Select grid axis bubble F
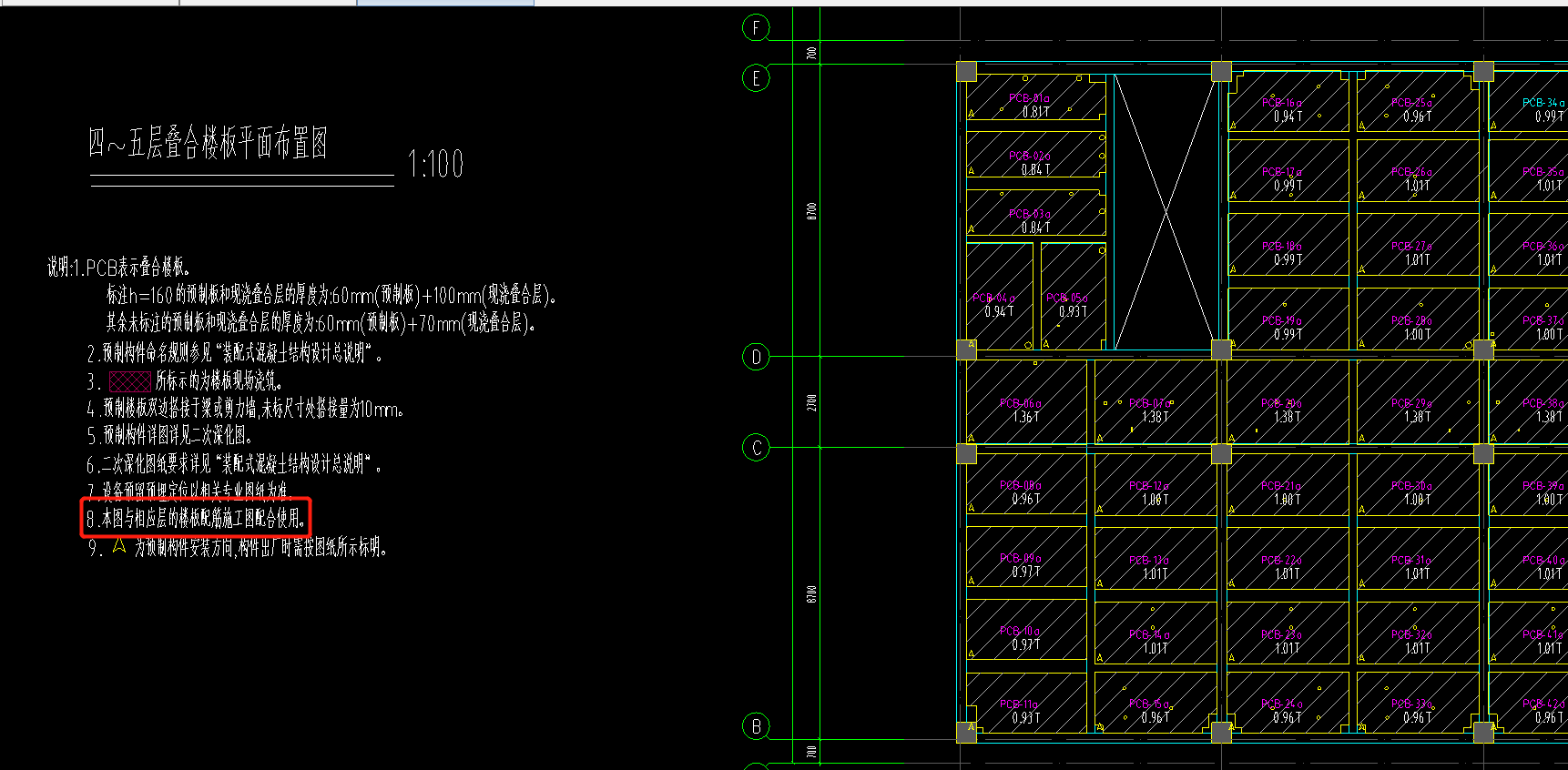Screen dimensions: 1568x770 [x=756, y=28]
